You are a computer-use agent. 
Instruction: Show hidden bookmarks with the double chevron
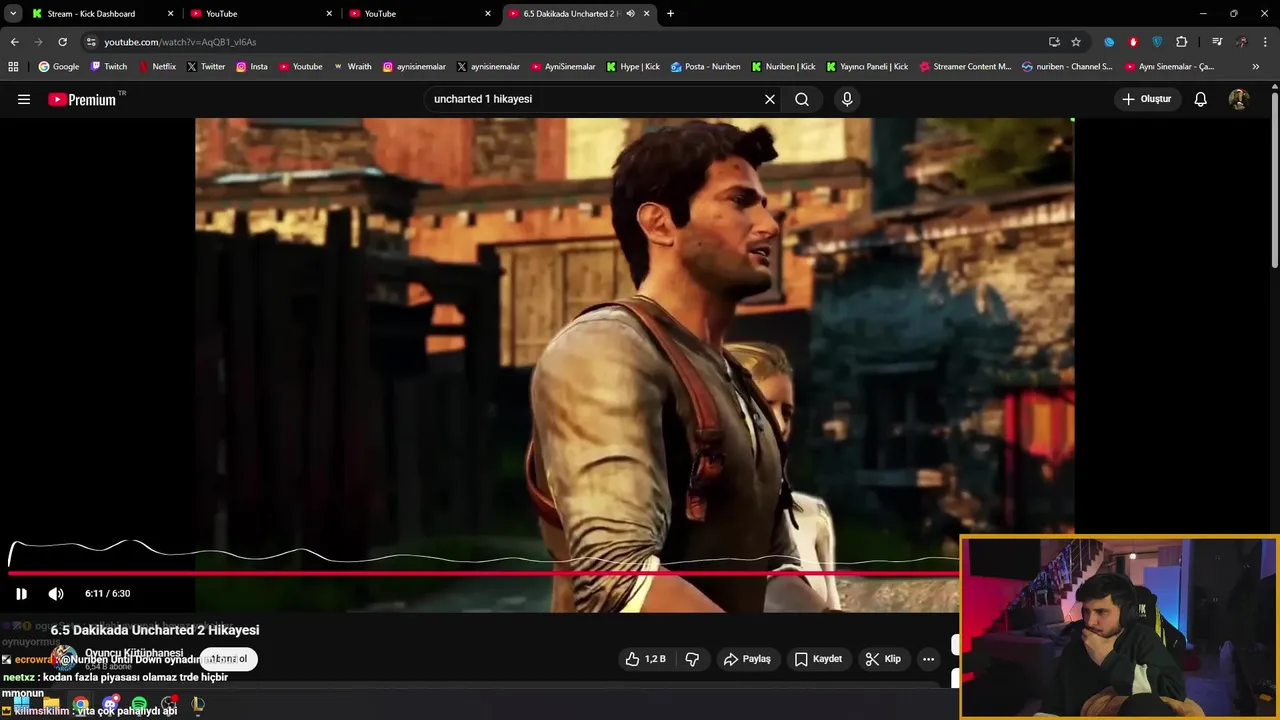pos(1256,67)
